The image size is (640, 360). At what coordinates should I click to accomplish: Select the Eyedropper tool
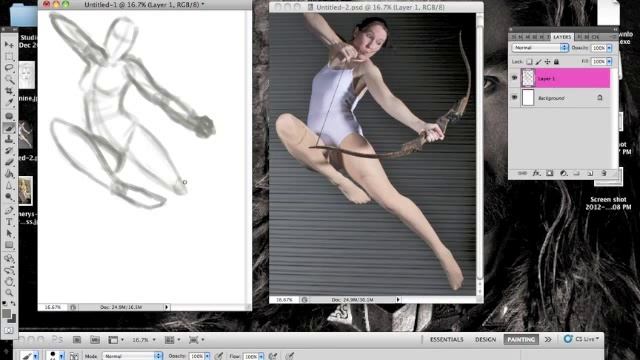(x=9, y=102)
